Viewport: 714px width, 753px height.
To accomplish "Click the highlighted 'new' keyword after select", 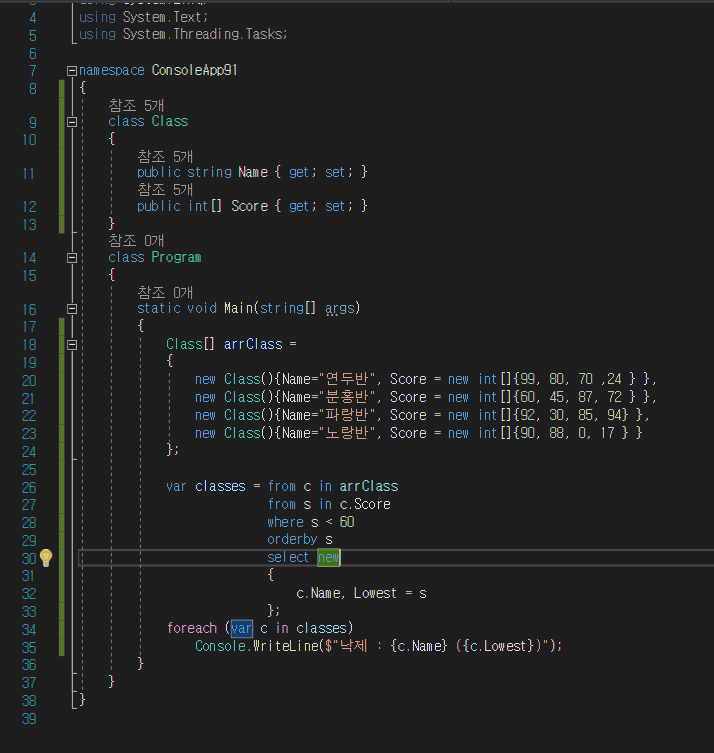I will tap(329, 558).
